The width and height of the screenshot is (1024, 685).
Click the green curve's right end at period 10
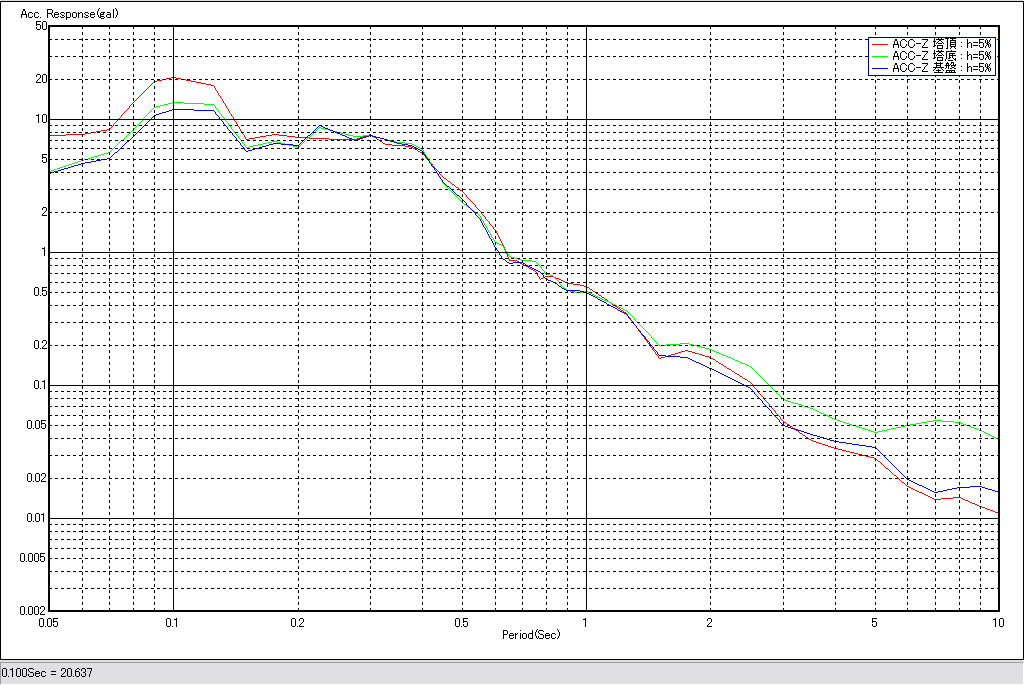(998, 439)
